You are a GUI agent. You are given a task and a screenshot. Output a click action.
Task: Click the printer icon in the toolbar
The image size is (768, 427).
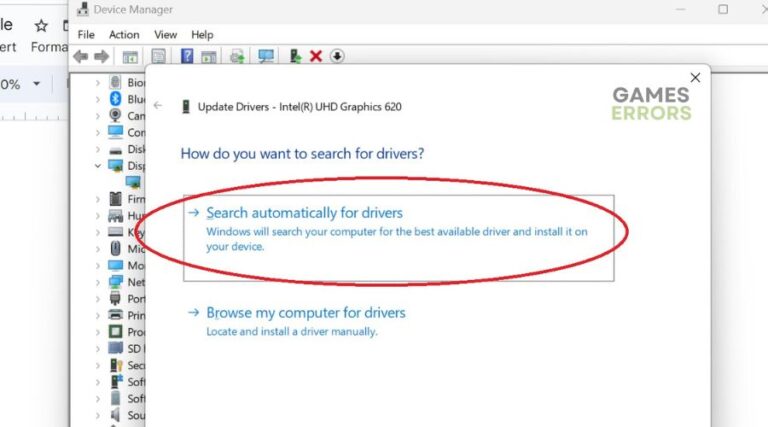238,56
